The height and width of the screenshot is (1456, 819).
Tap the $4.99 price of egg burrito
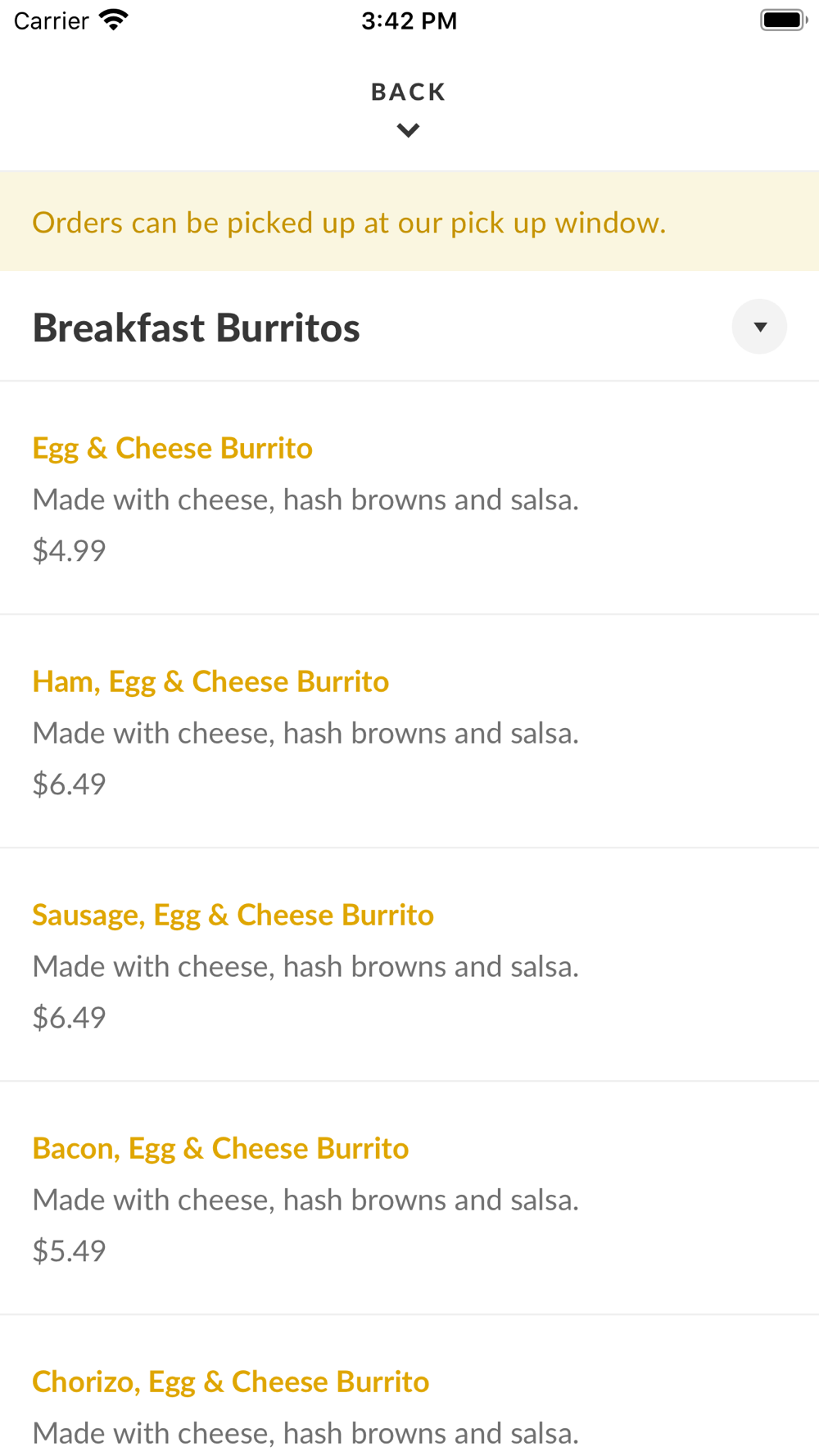click(69, 550)
